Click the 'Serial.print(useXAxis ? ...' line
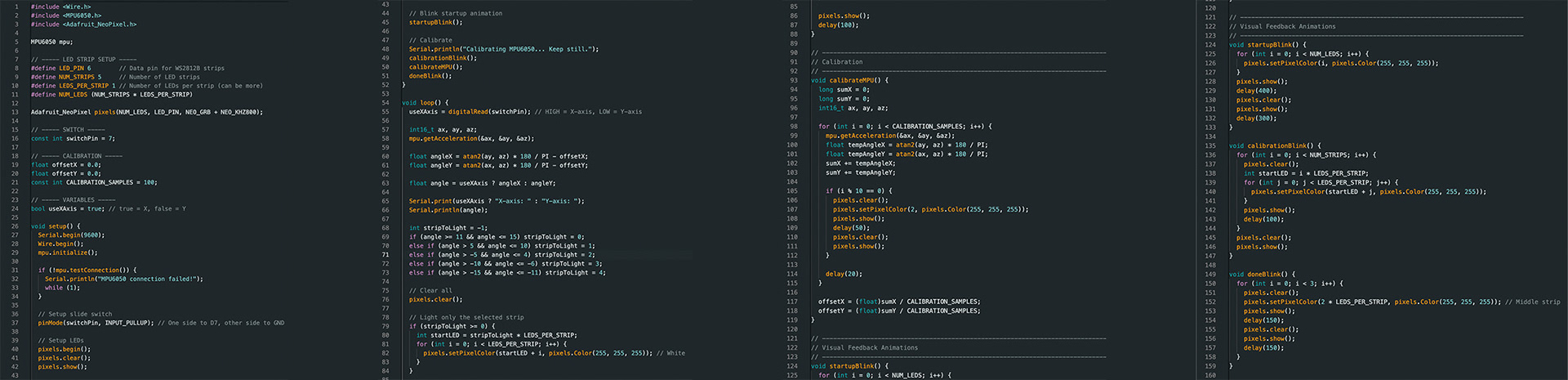The image size is (1568, 380). tap(497, 201)
